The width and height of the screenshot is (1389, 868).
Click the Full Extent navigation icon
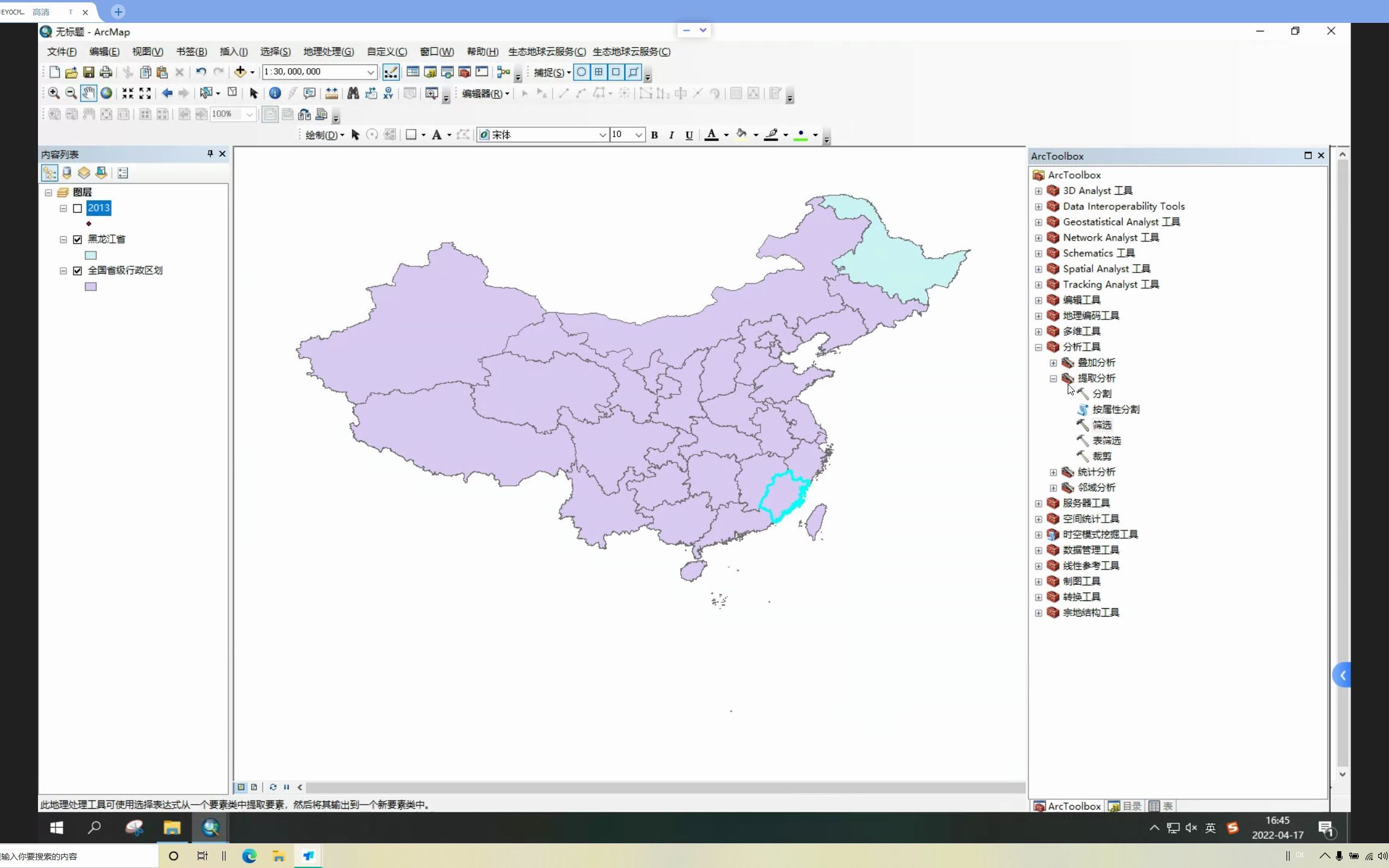click(x=107, y=93)
